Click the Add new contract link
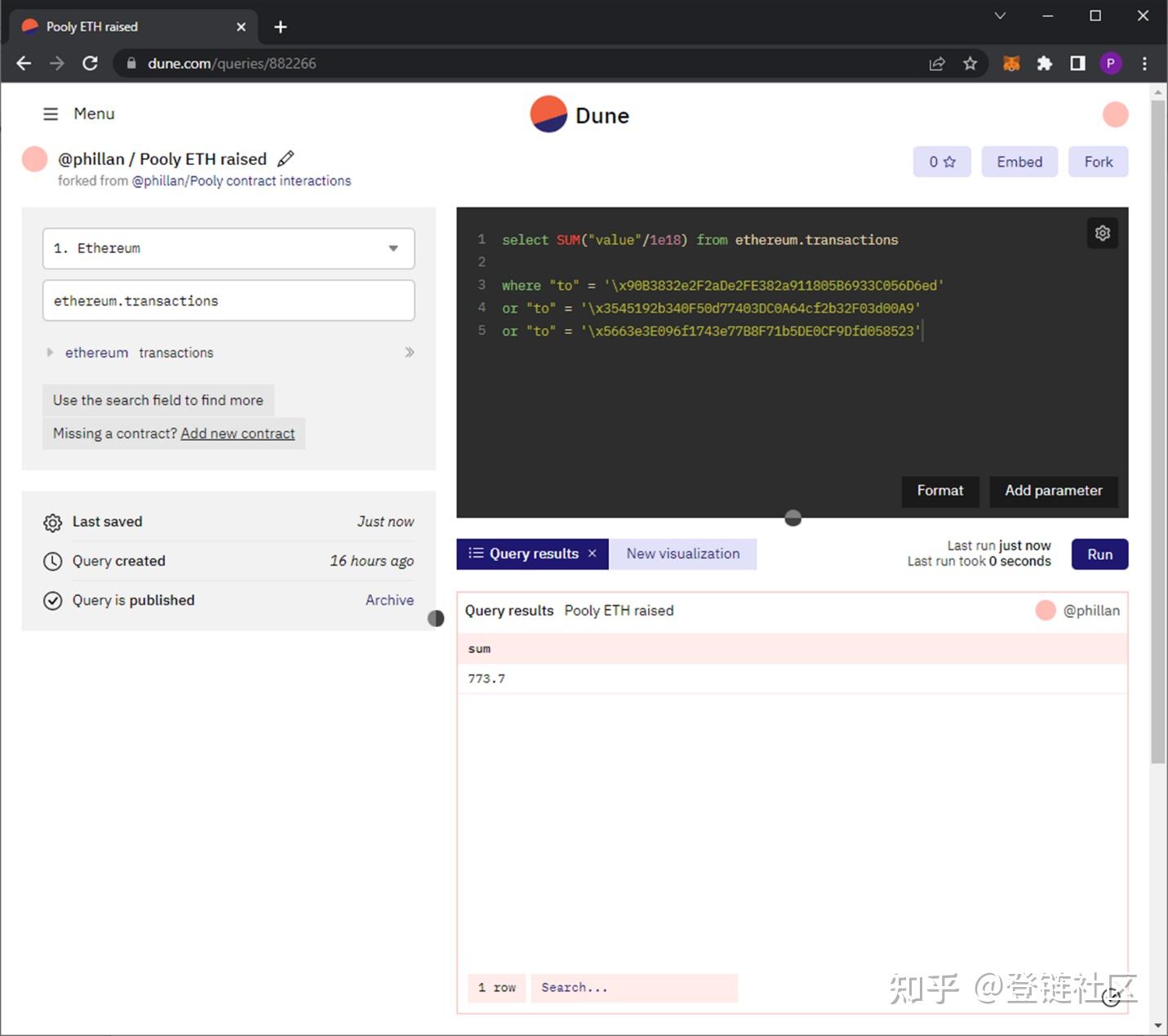Viewport: 1168px width, 1036px height. [238, 434]
